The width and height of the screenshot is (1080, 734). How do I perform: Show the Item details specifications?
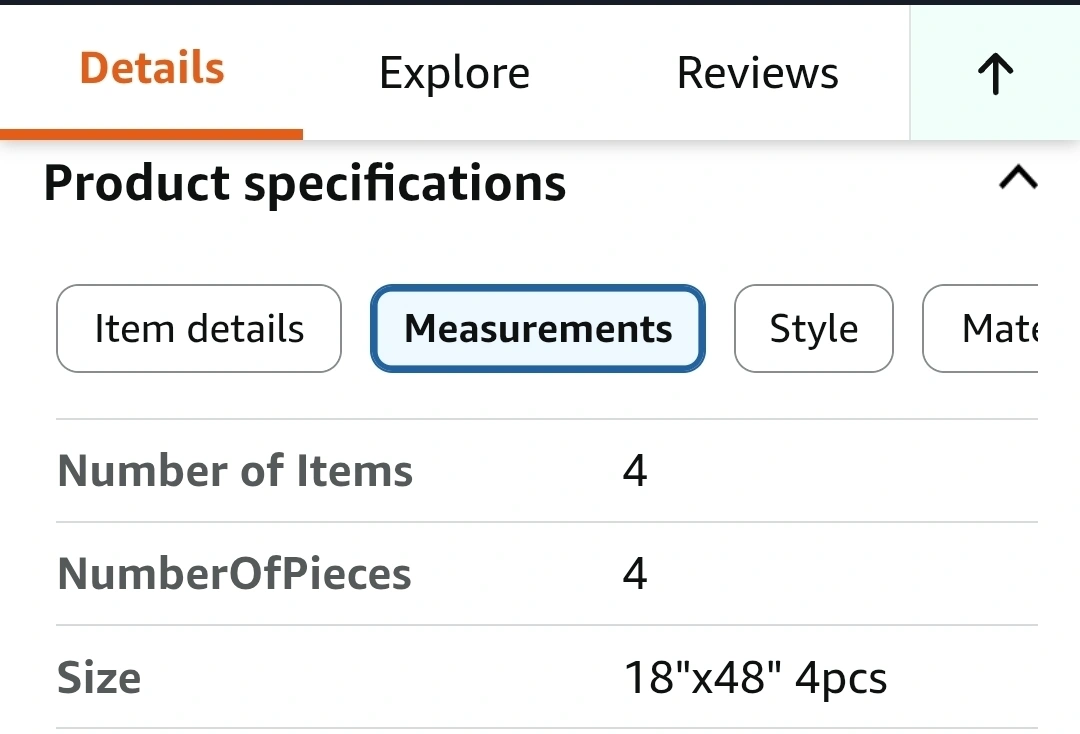199,329
